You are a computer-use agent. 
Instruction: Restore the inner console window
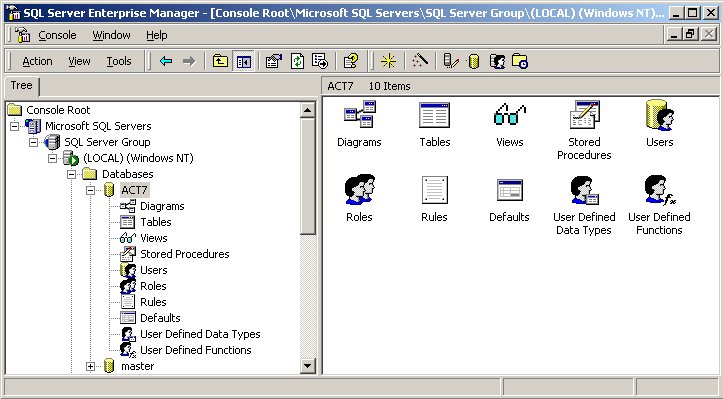(x=691, y=34)
